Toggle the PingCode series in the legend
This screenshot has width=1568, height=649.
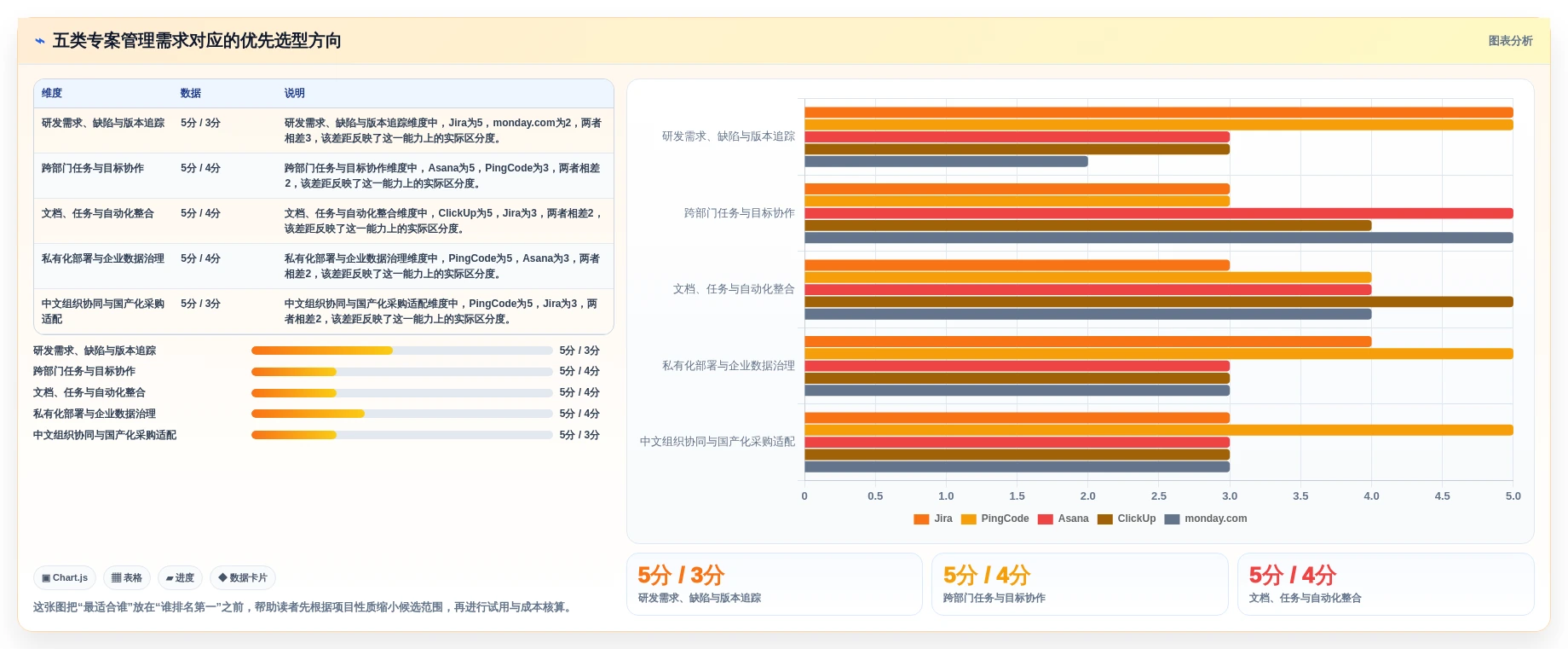(x=994, y=519)
